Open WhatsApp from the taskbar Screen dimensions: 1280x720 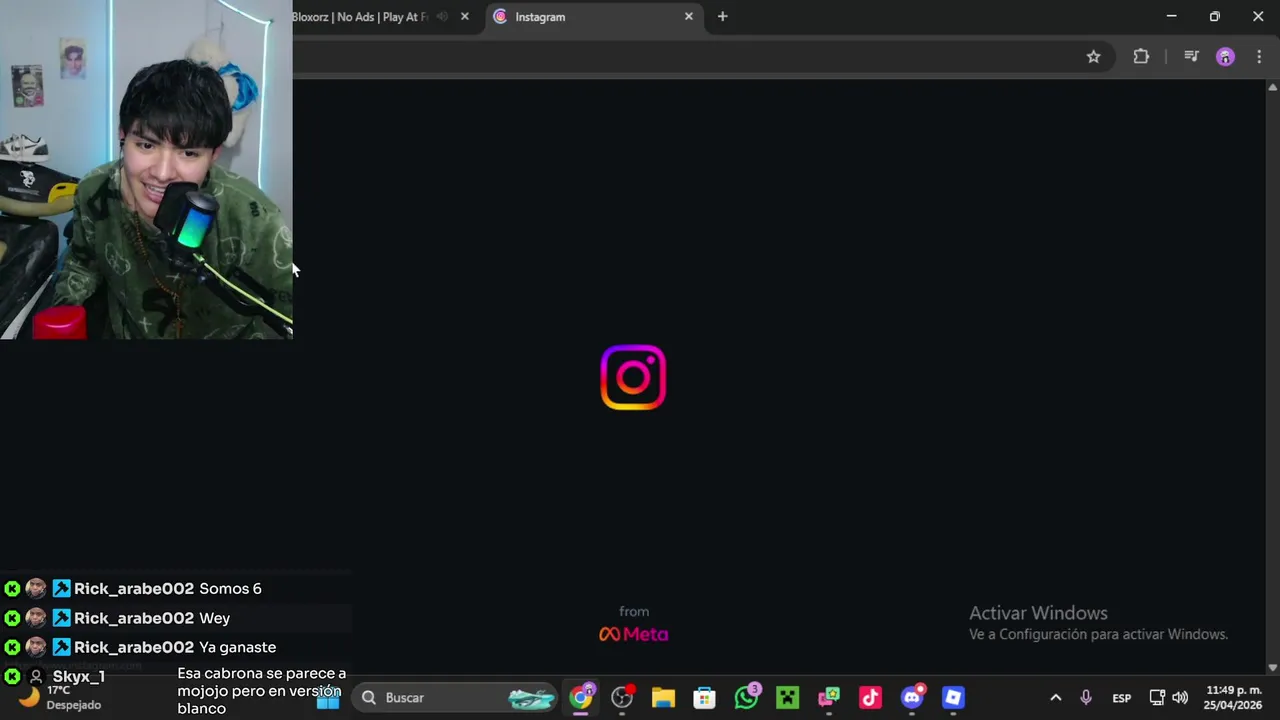coord(746,697)
